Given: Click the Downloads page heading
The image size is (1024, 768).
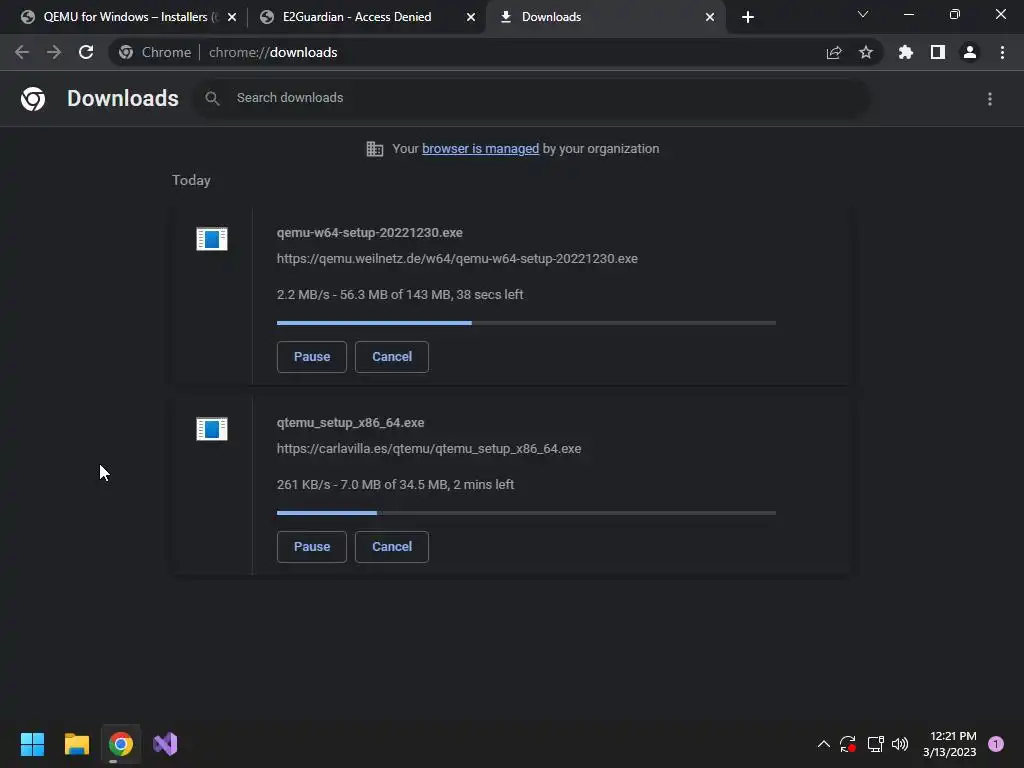Looking at the screenshot, I should click(x=123, y=99).
